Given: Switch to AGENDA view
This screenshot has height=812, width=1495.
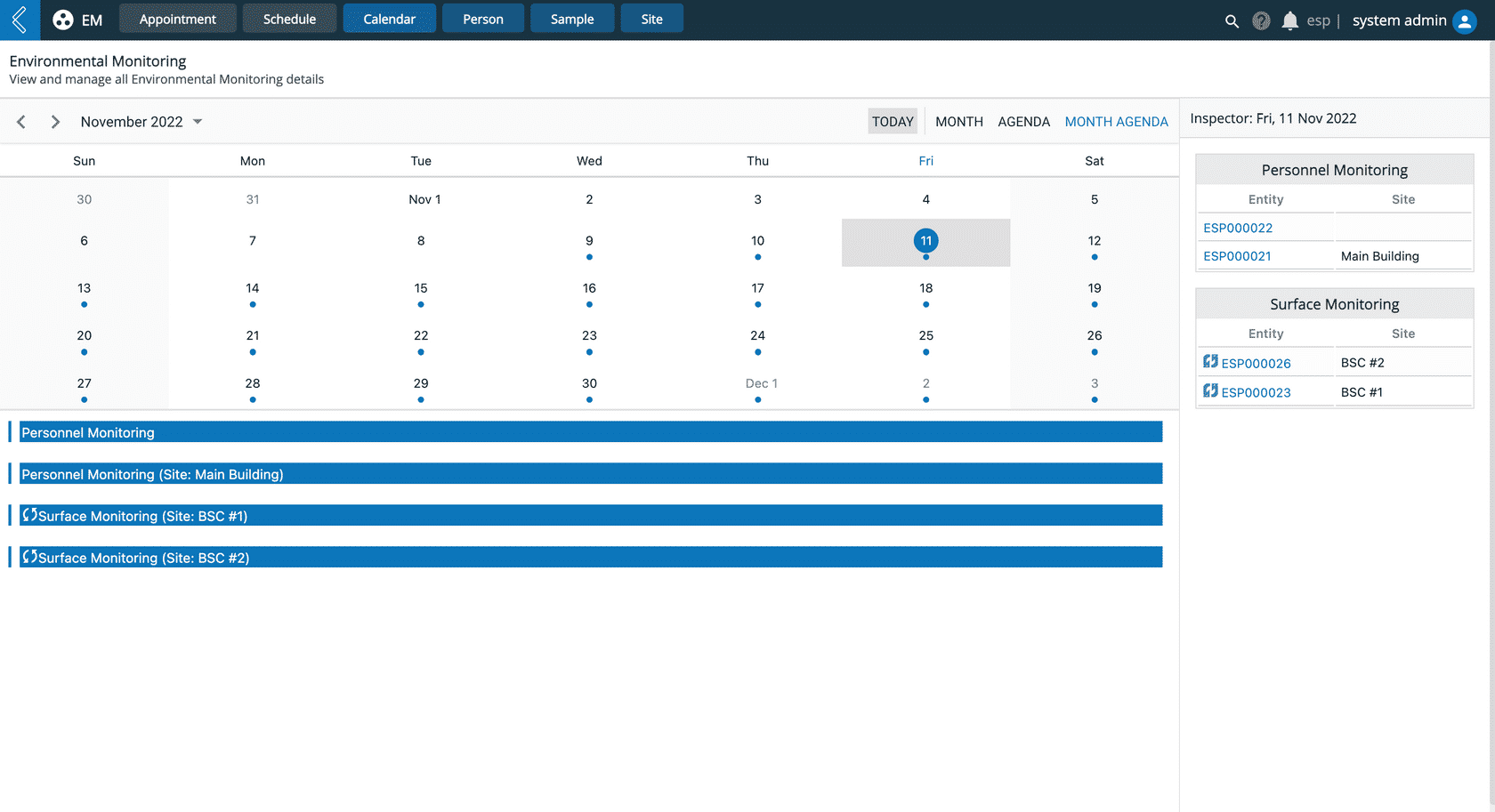Looking at the screenshot, I should coord(1024,122).
